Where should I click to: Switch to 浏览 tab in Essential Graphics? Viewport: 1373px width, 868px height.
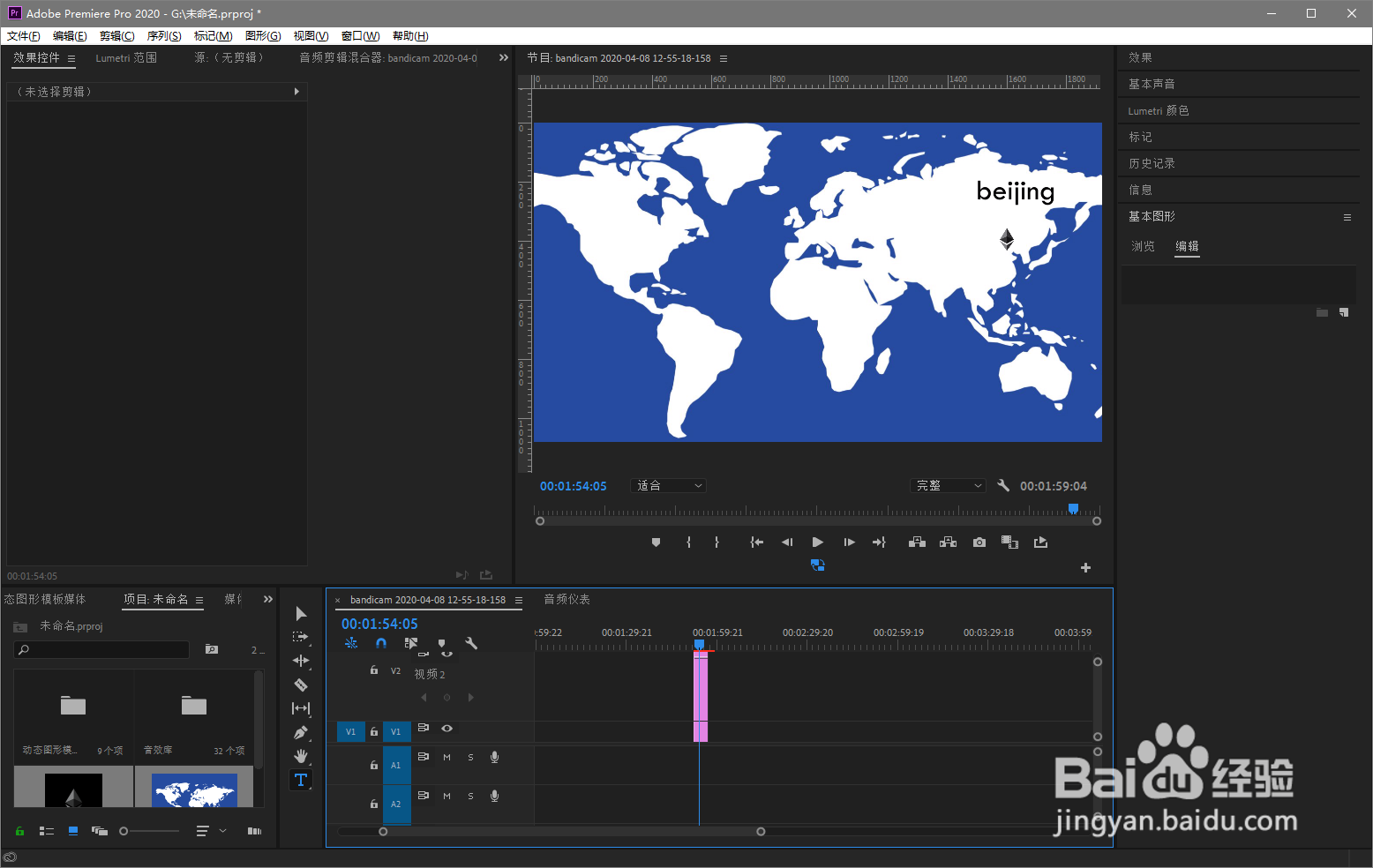pyautogui.click(x=1144, y=246)
